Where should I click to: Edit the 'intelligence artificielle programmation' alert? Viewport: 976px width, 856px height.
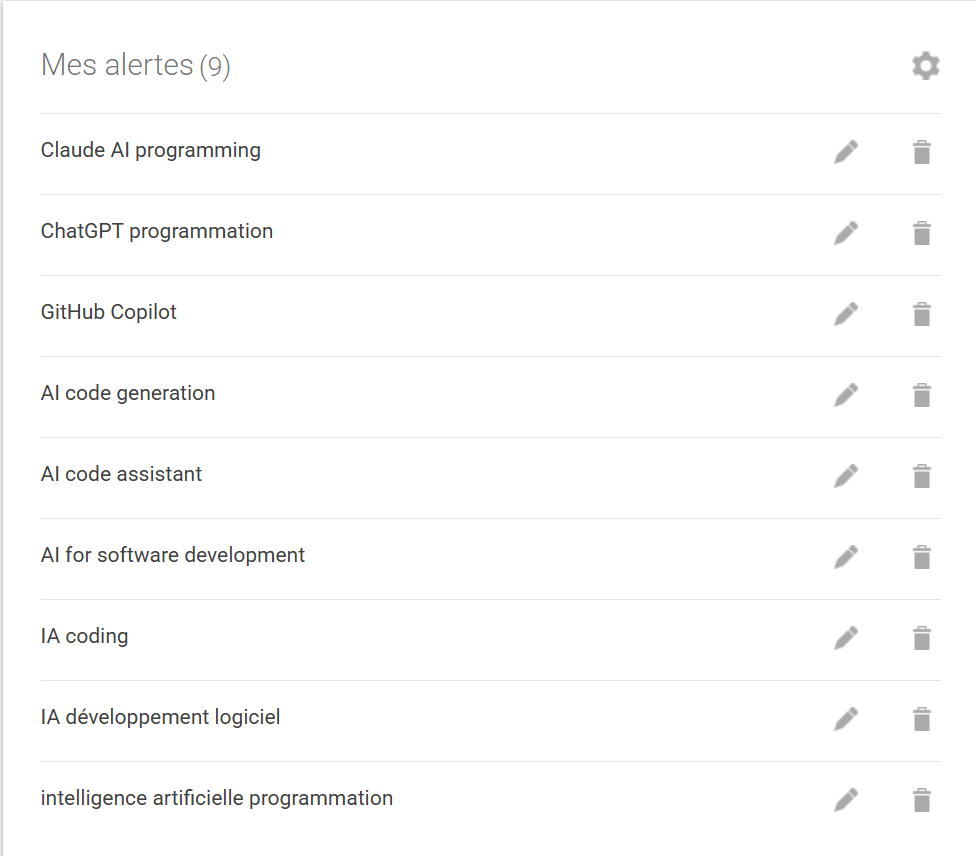(x=846, y=798)
